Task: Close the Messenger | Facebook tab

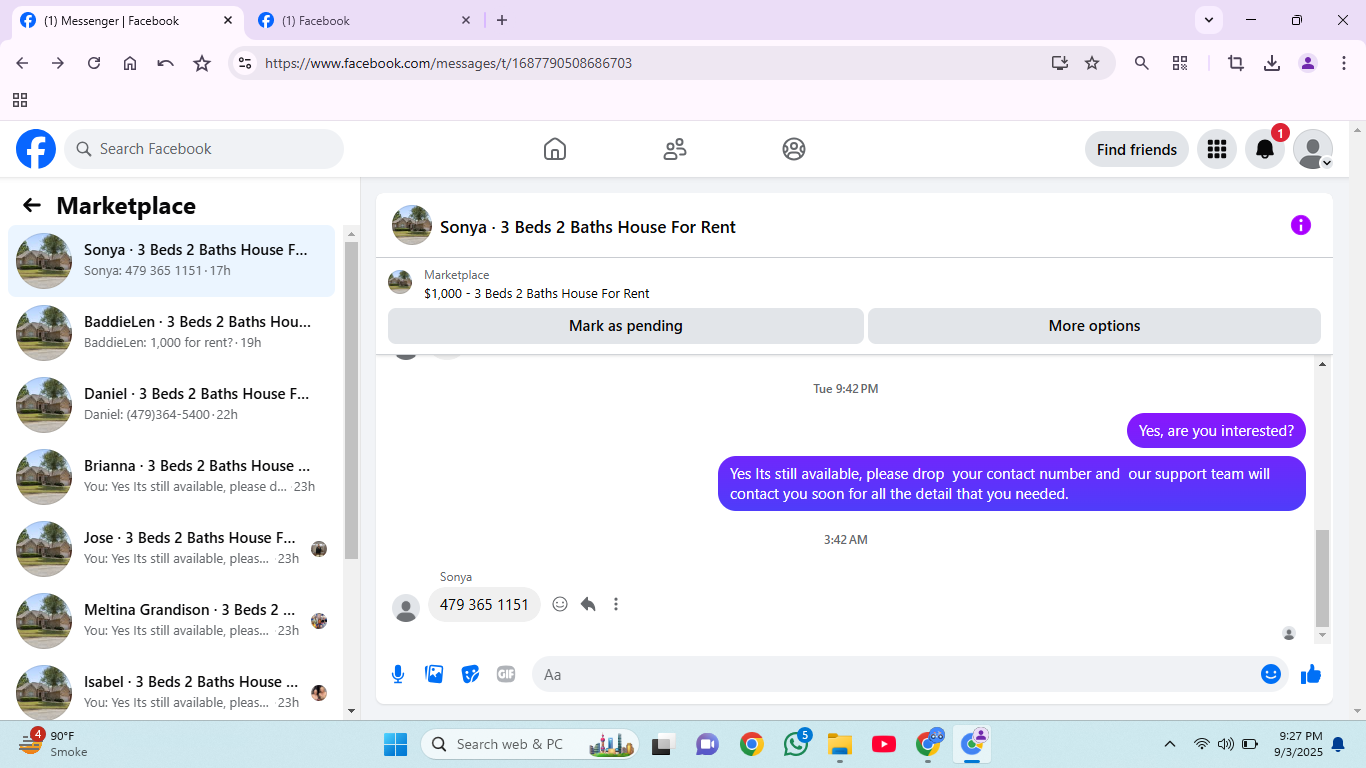Action: pyautogui.click(x=228, y=20)
